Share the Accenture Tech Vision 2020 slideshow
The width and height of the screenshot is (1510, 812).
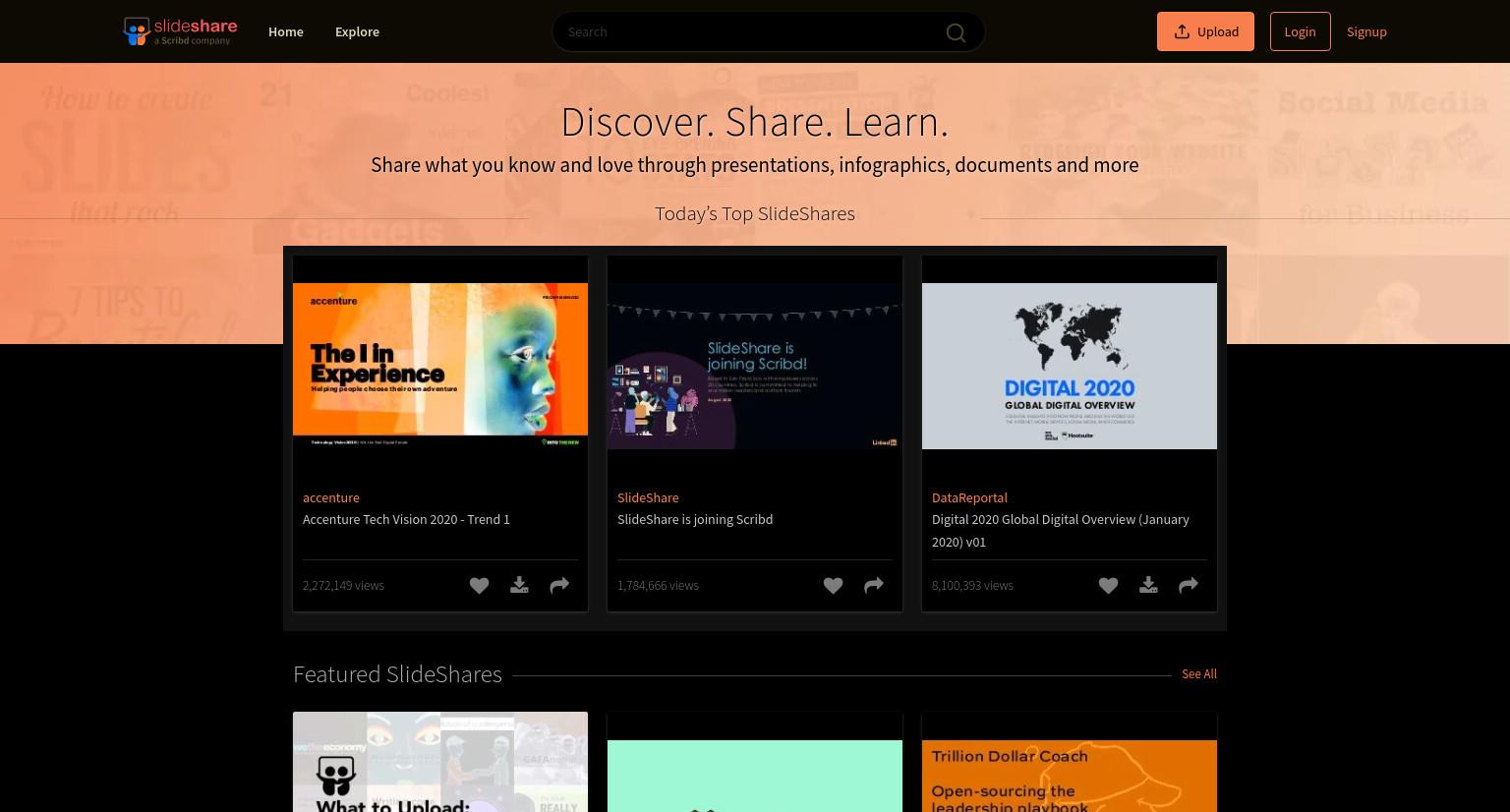point(559,586)
